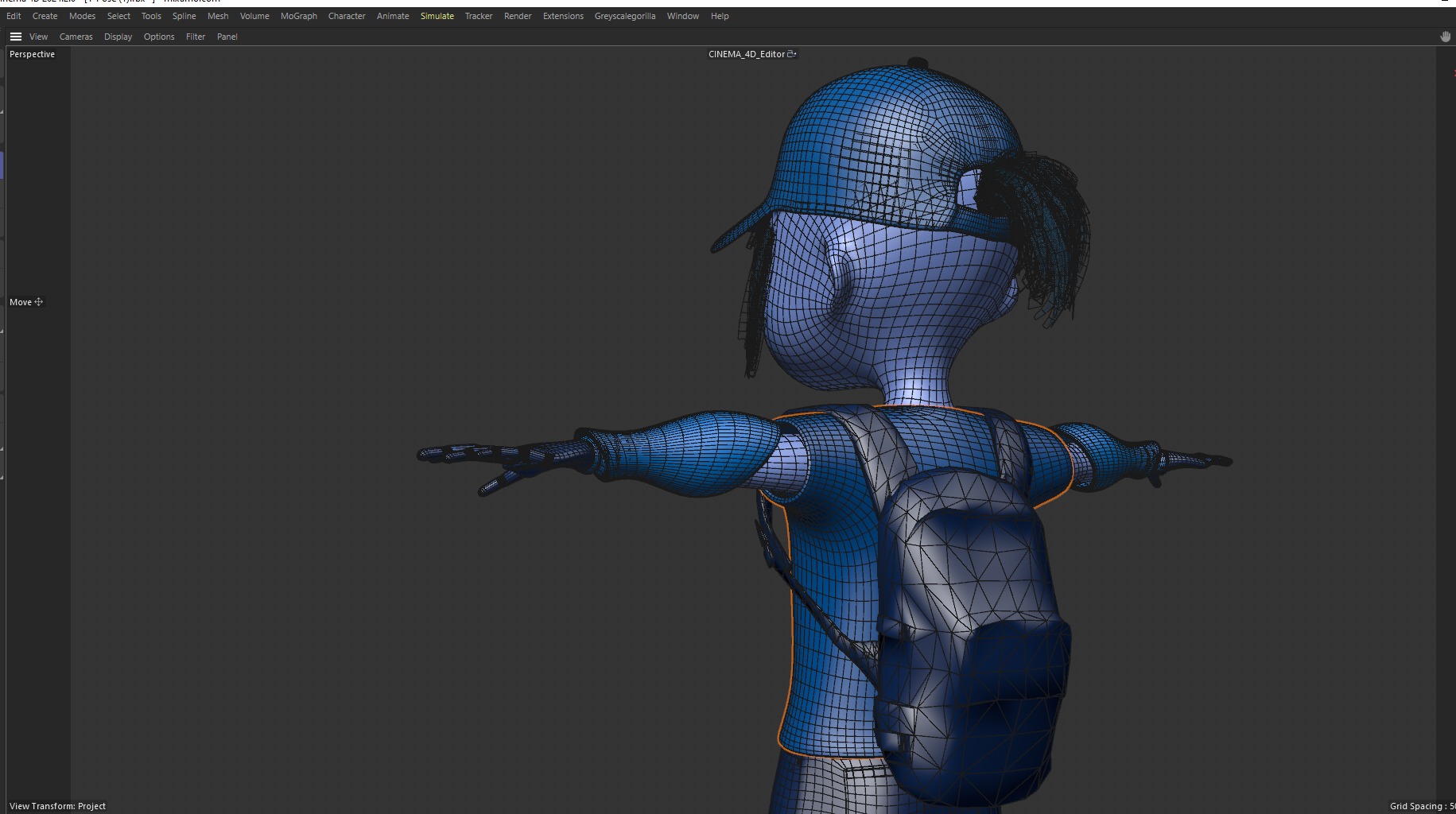Click the hand pan icon in viewport header

(1445, 37)
